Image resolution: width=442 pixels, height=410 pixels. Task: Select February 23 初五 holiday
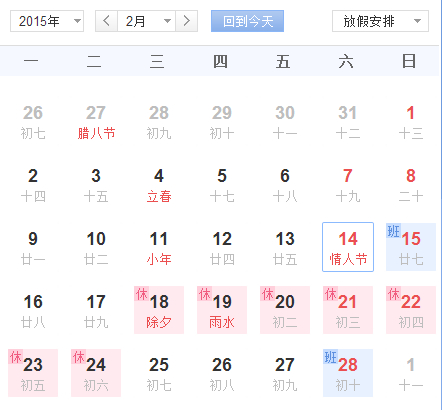[x=33, y=373]
